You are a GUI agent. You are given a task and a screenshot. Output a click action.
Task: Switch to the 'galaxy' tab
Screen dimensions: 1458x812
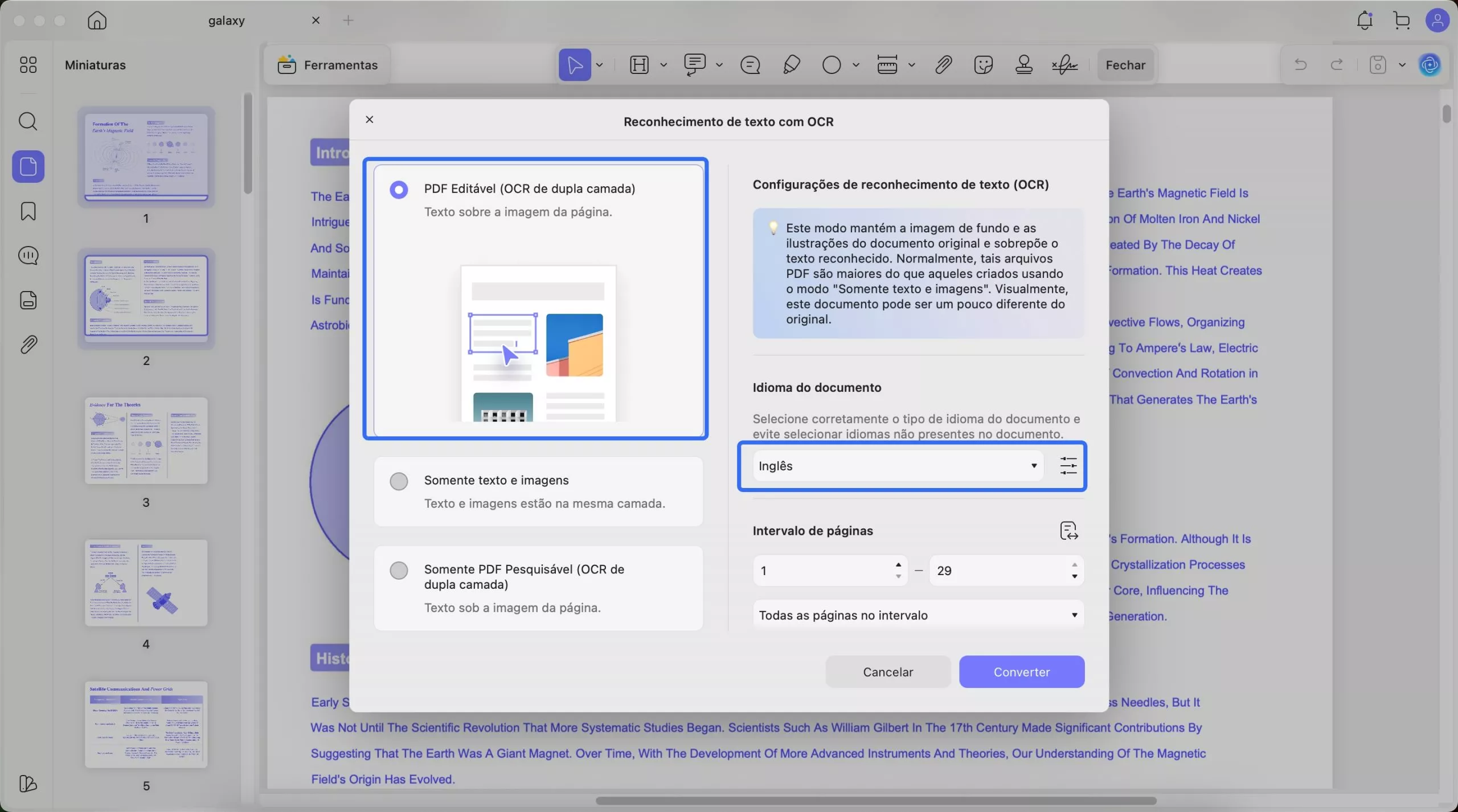(x=227, y=20)
